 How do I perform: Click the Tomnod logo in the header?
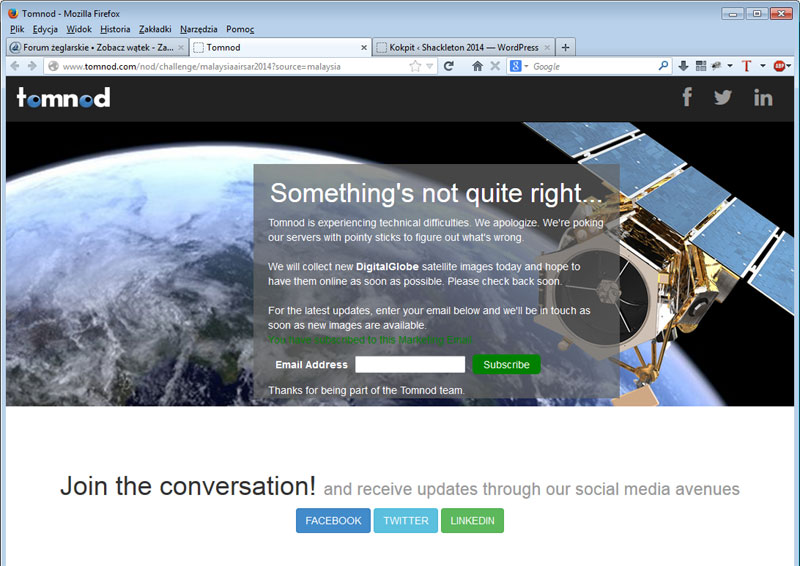pos(63,97)
